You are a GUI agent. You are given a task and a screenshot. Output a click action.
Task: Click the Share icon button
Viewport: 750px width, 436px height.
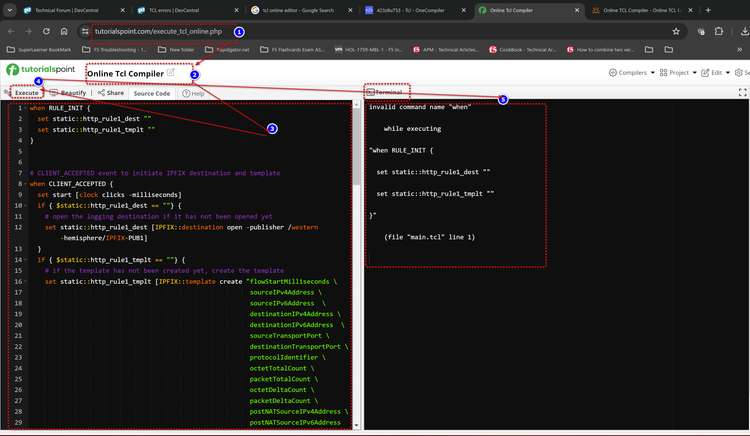coord(110,92)
